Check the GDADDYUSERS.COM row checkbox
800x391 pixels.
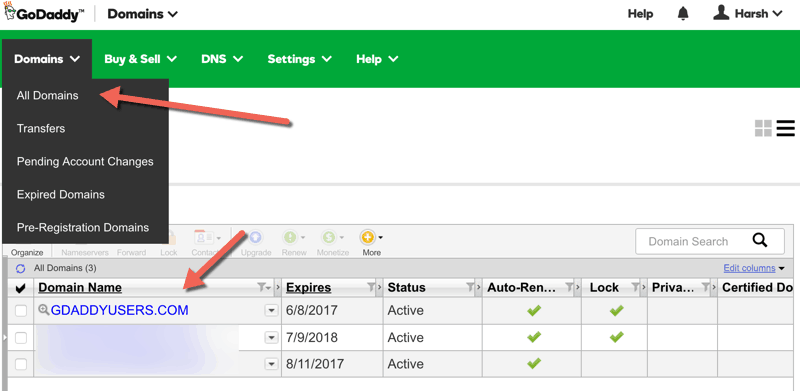21,310
